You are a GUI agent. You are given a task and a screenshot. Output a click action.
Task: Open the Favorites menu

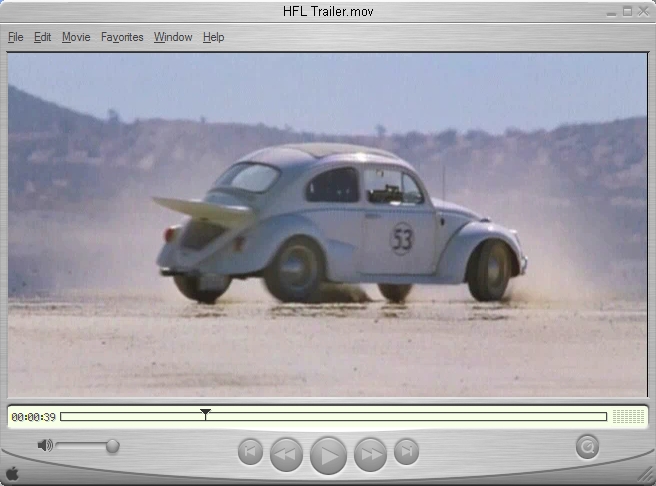coord(122,37)
